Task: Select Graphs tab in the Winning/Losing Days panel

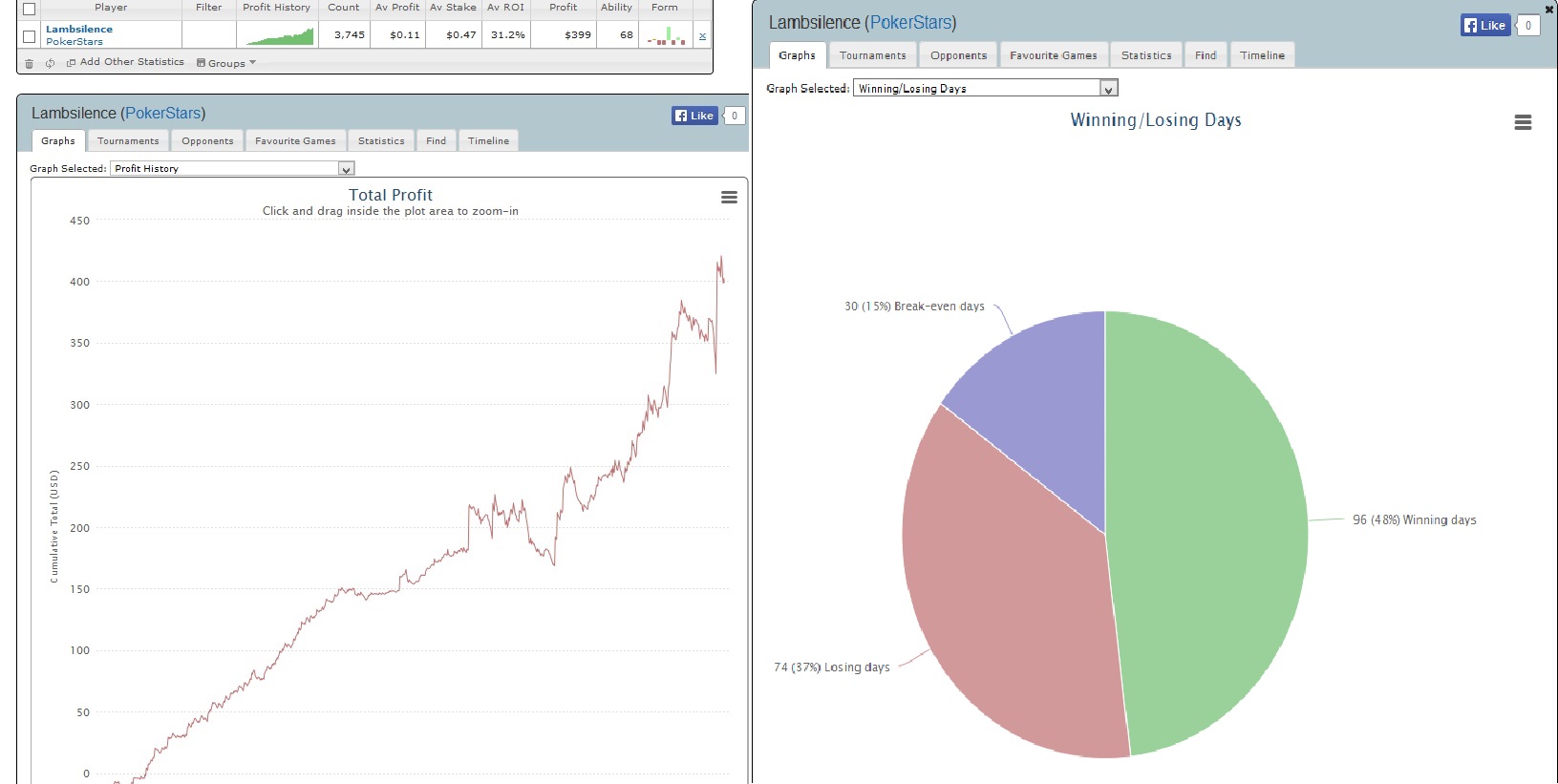Action: [797, 55]
